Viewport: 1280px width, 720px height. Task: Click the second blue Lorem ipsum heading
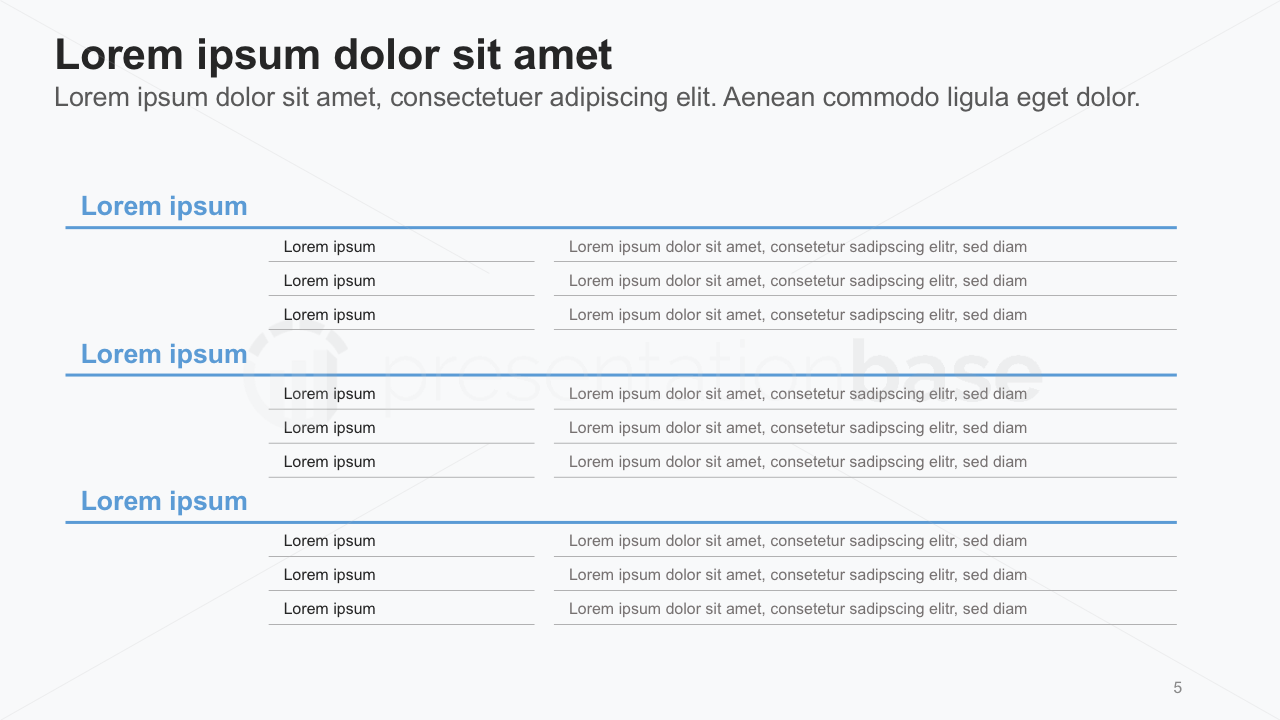pos(164,354)
